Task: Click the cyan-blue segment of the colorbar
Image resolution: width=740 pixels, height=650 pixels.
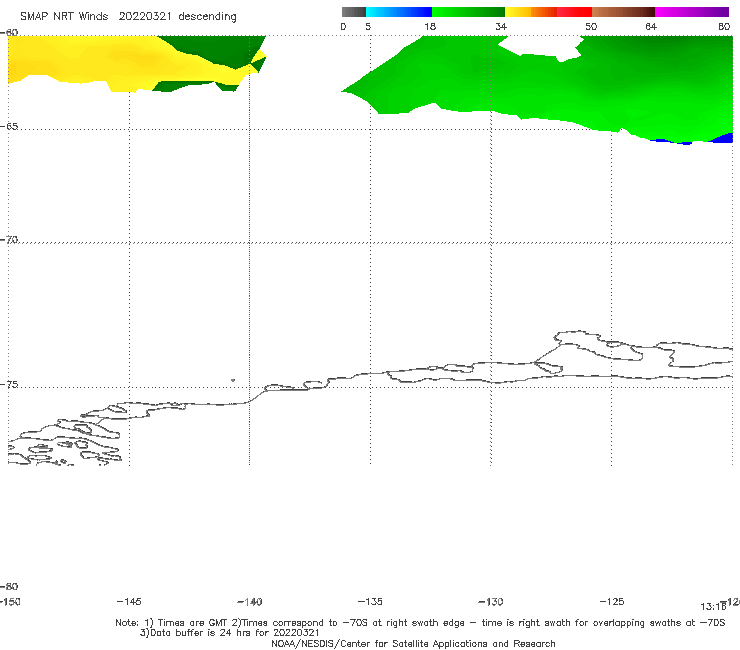Action: coord(399,12)
